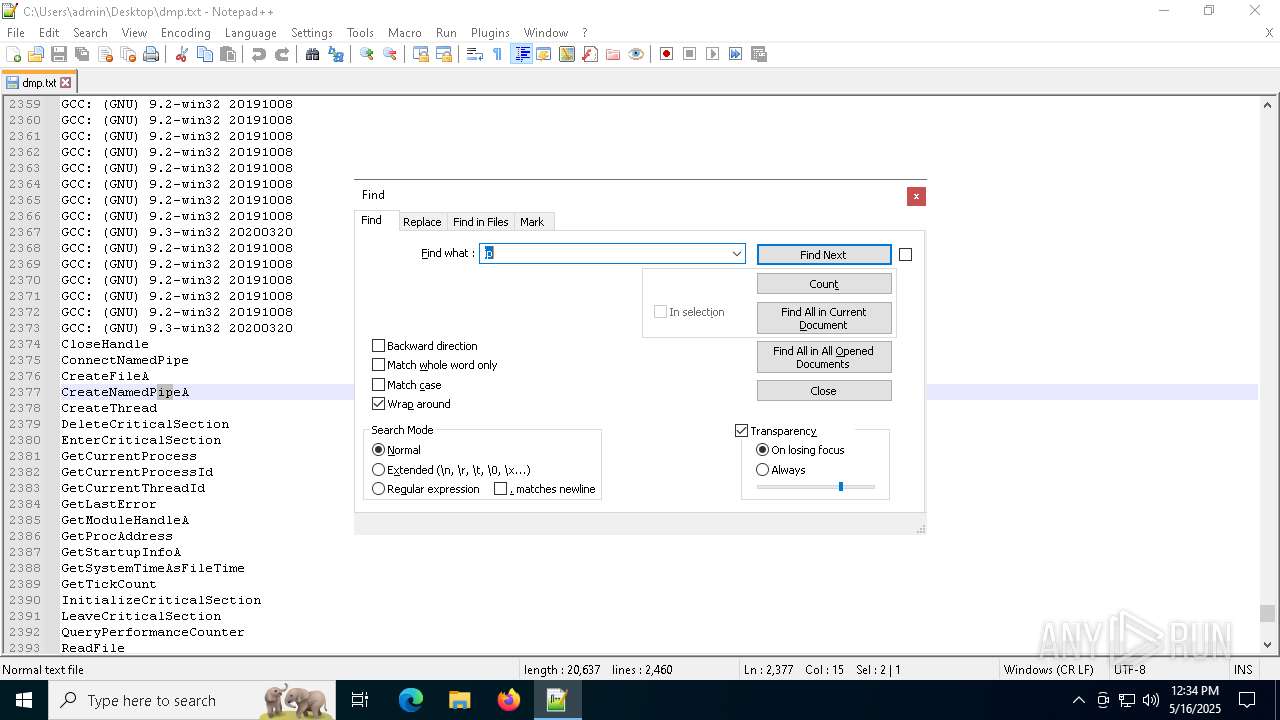1280x720 pixels.
Task: Start macro recording with red dot icon
Action: coord(667,54)
